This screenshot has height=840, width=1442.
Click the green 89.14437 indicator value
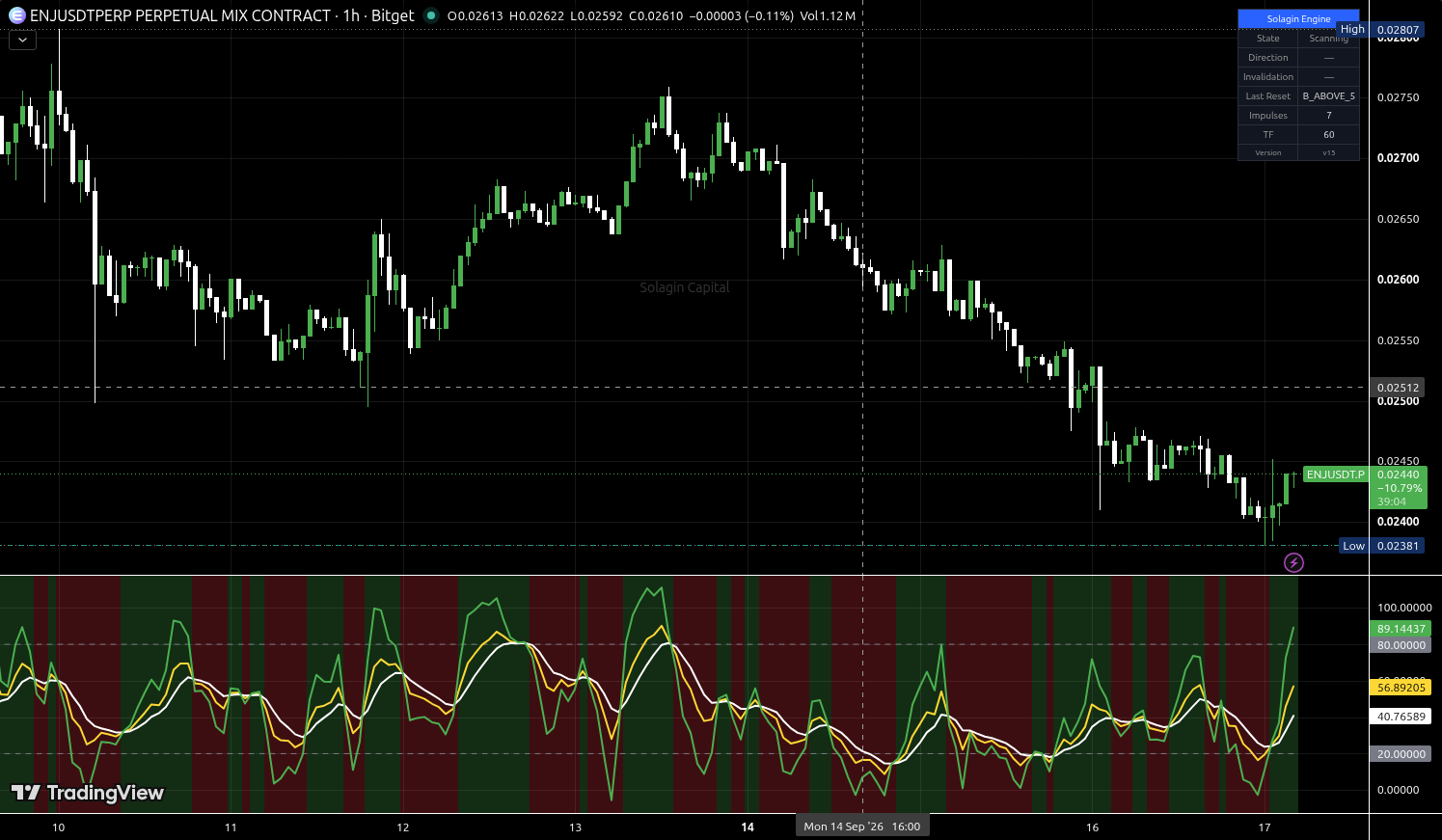tap(1401, 629)
